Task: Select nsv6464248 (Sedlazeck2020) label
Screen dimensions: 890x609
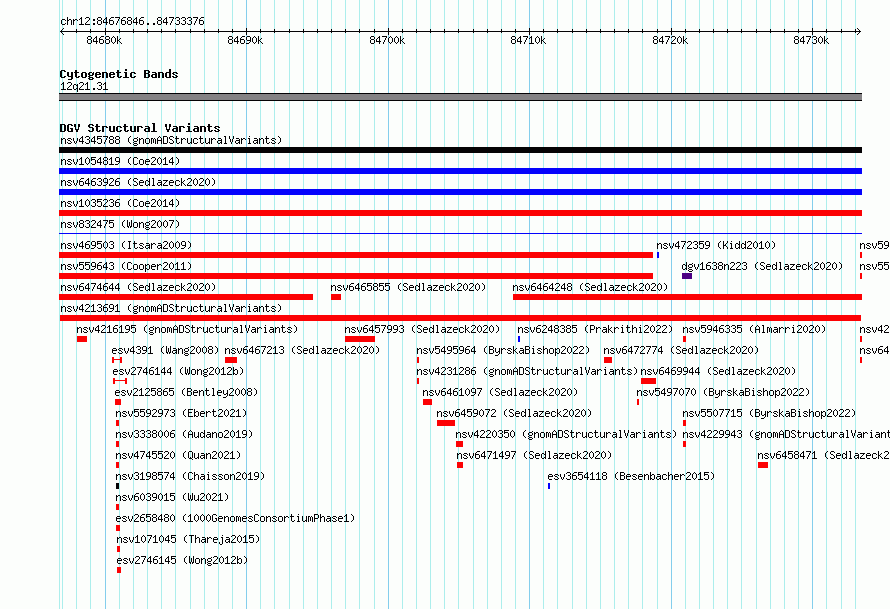Action: pos(590,287)
